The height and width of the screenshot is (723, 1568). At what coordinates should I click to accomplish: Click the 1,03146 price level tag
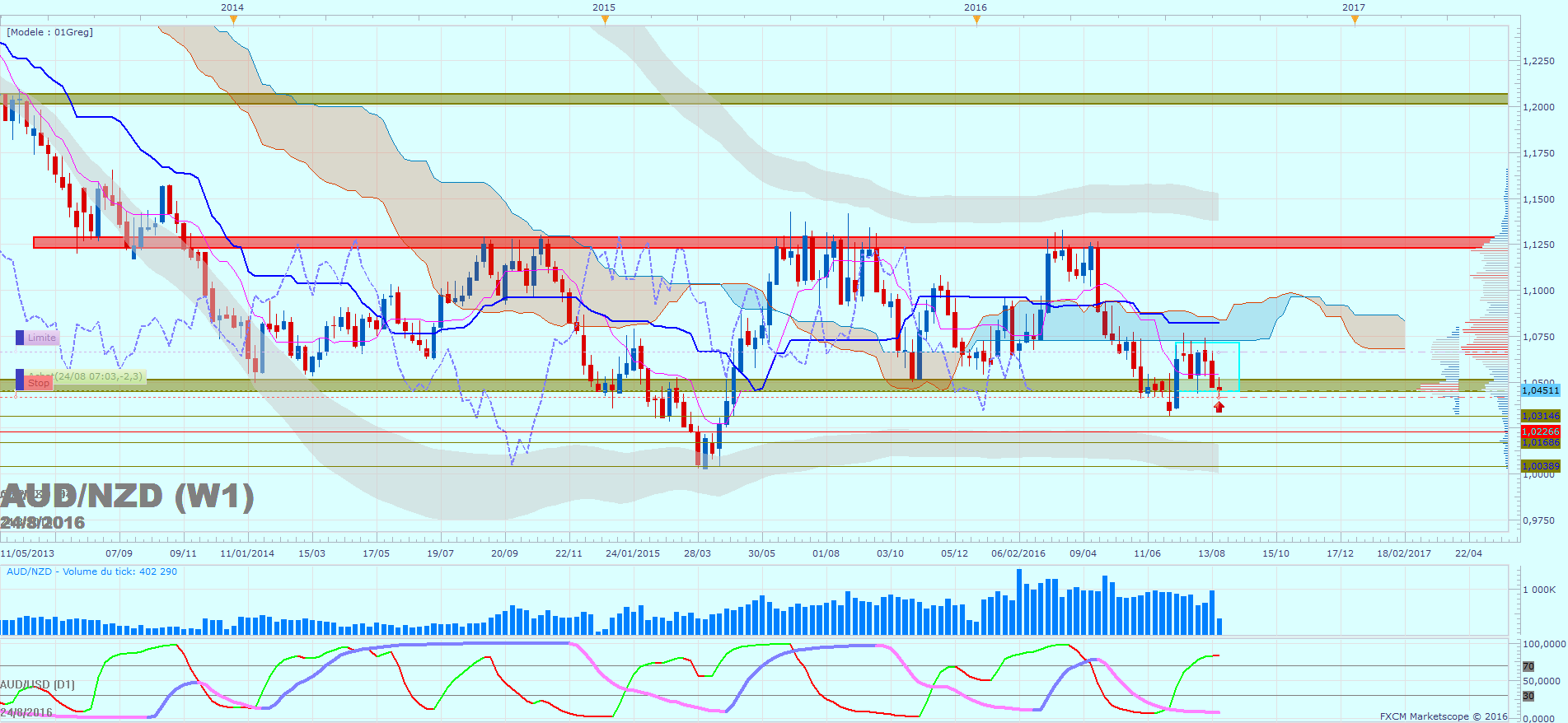tap(1540, 416)
